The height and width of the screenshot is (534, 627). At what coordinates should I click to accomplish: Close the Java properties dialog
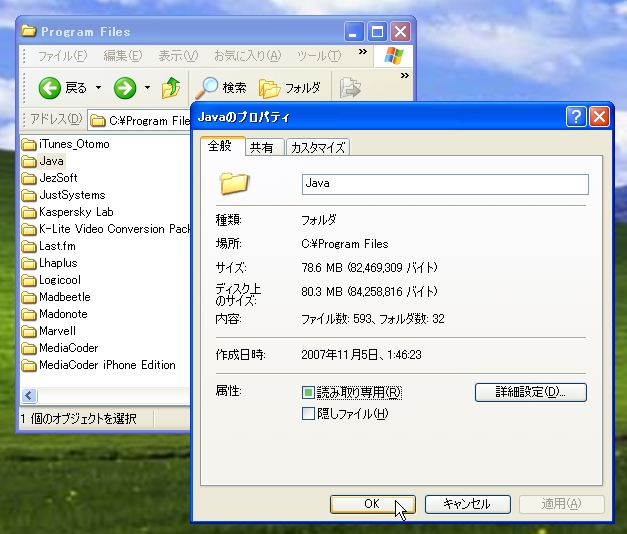[599, 117]
